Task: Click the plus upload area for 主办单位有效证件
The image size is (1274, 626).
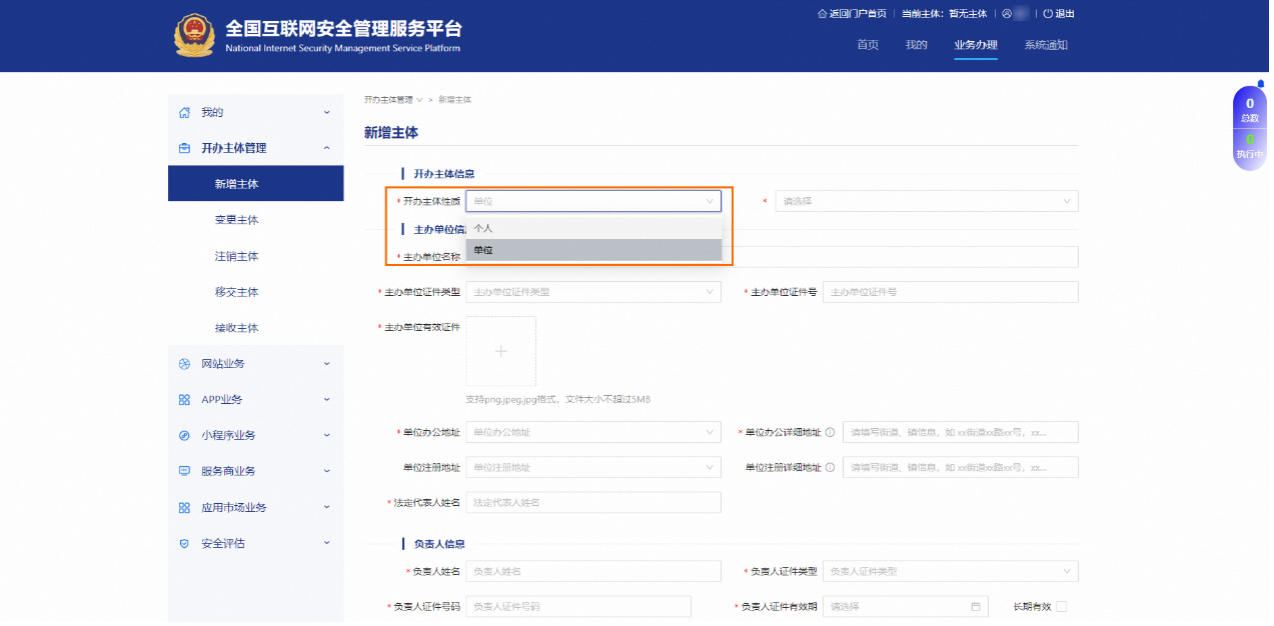Action: (x=500, y=350)
